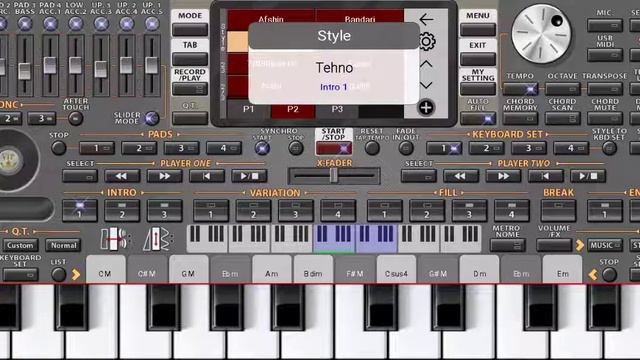The height and width of the screenshot is (360, 640).
Task: Toggle SYNCHRO STOP button
Action: tap(296, 148)
